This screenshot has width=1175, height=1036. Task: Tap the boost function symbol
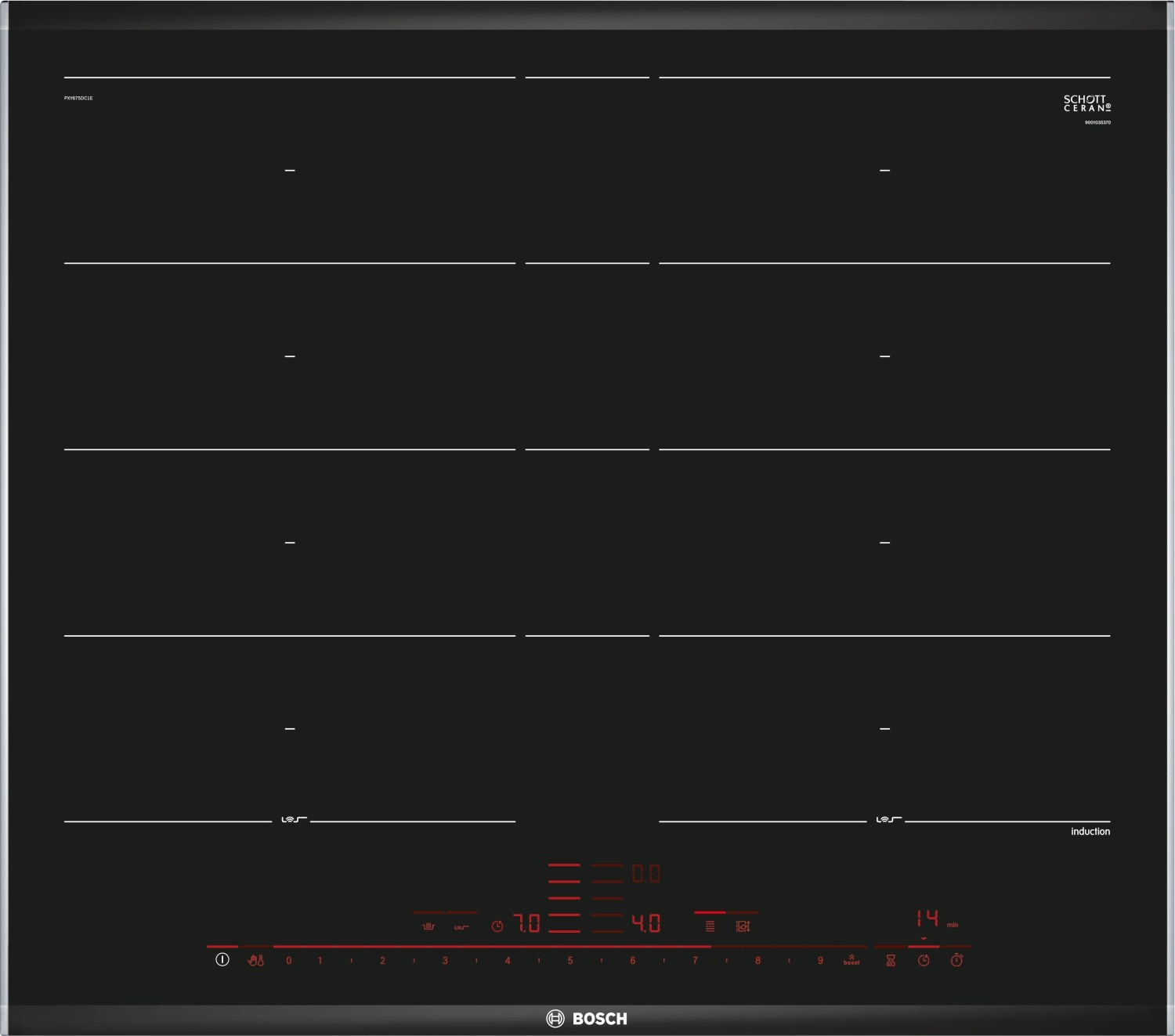point(851,960)
